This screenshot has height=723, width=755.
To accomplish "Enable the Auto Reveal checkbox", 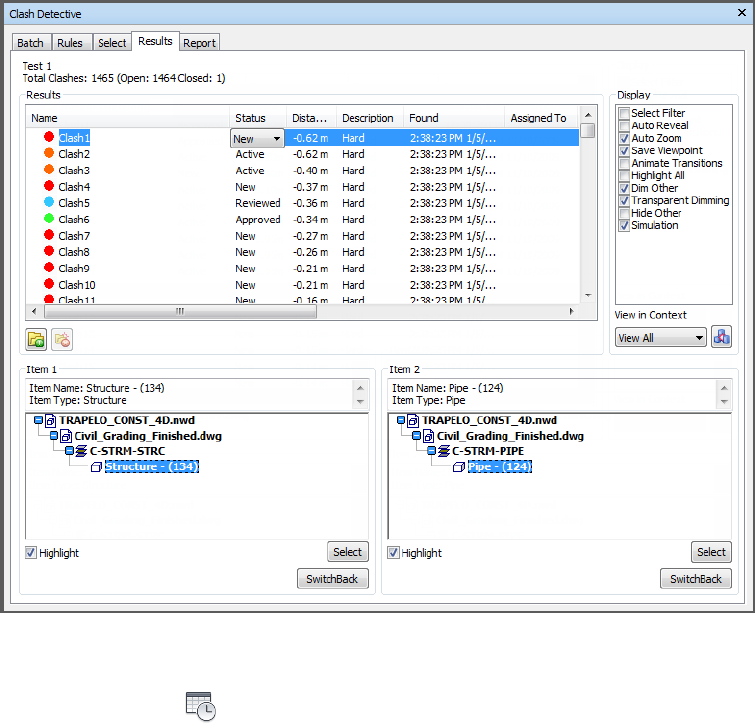I will [x=624, y=126].
